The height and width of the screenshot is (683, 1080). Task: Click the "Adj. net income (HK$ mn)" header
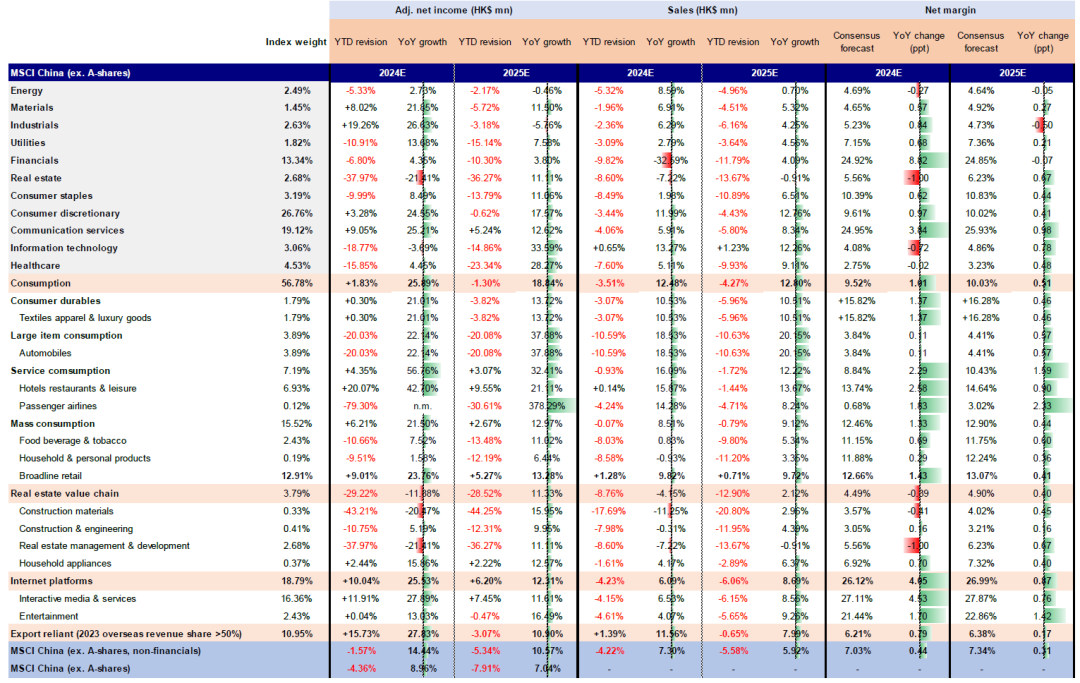click(454, 10)
